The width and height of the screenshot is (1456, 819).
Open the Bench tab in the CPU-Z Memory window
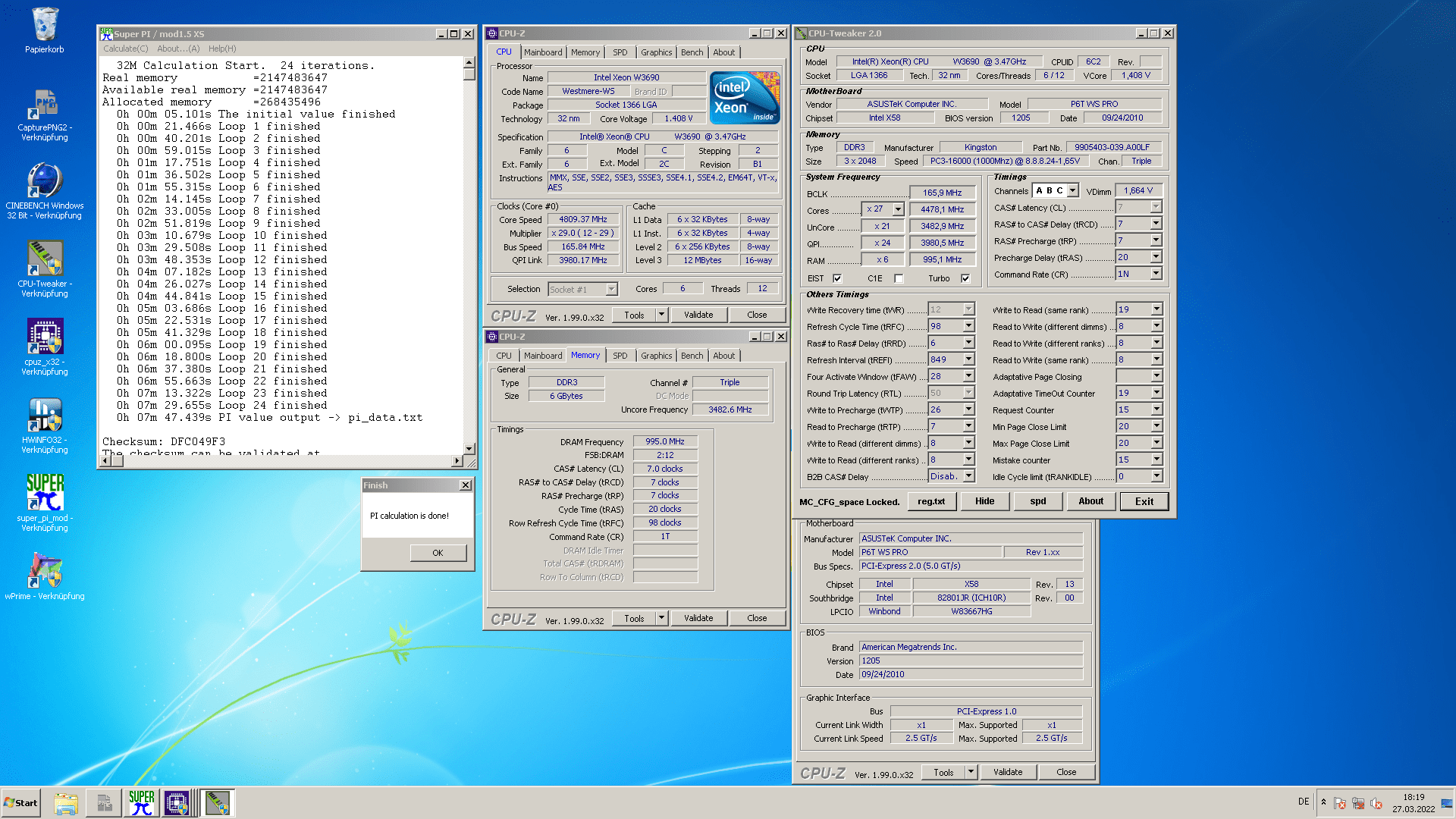click(692, 356)
